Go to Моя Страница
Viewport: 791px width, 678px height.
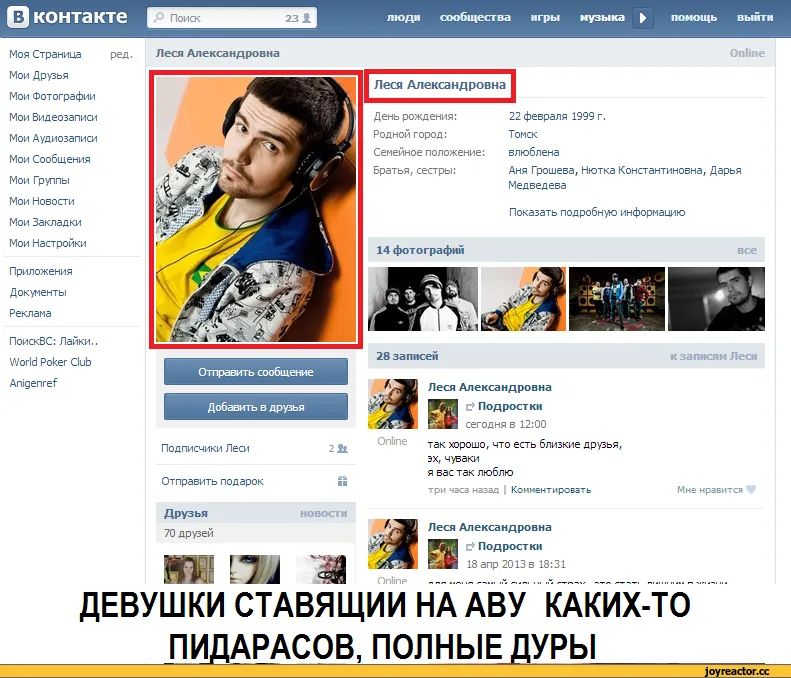(x=45, y=54)
